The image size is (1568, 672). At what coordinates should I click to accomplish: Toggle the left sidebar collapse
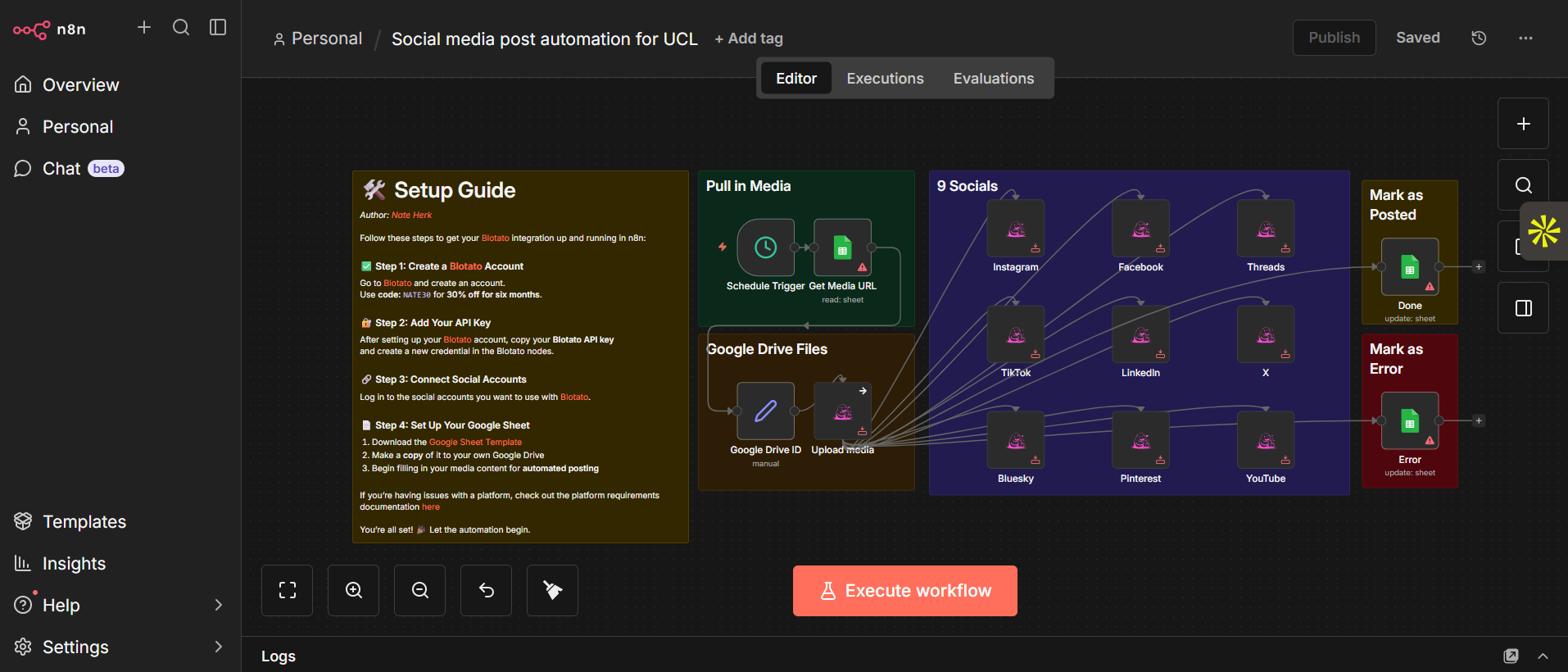tap(218, 28)
